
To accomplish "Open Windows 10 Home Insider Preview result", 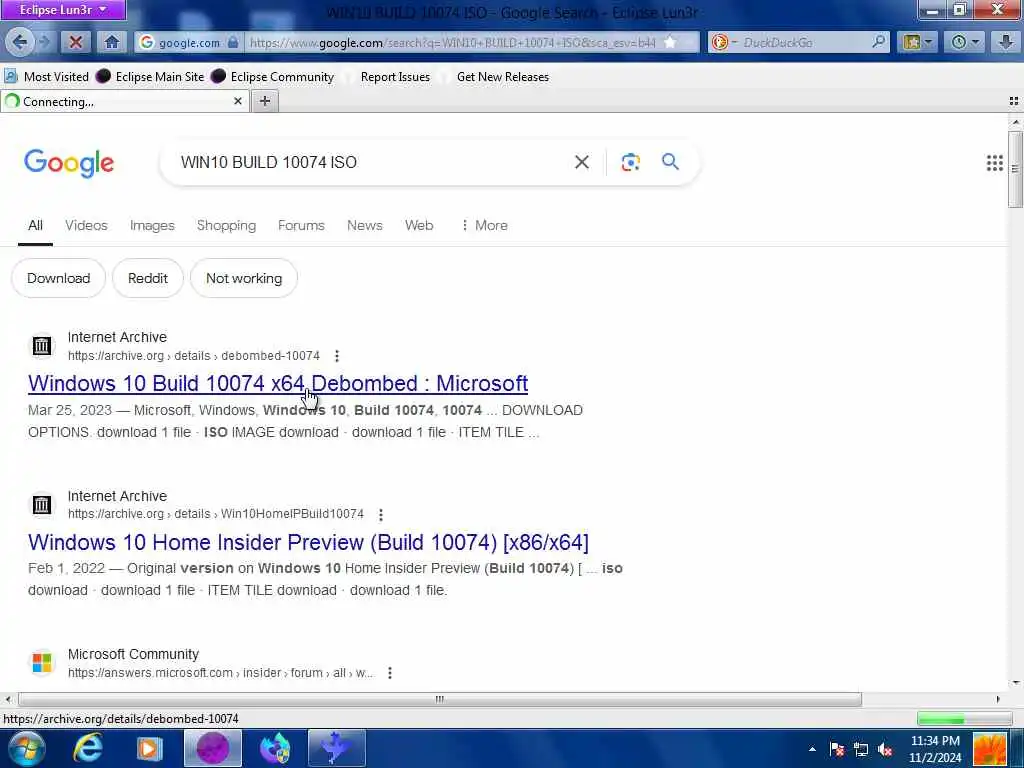I will coord(308,542).
